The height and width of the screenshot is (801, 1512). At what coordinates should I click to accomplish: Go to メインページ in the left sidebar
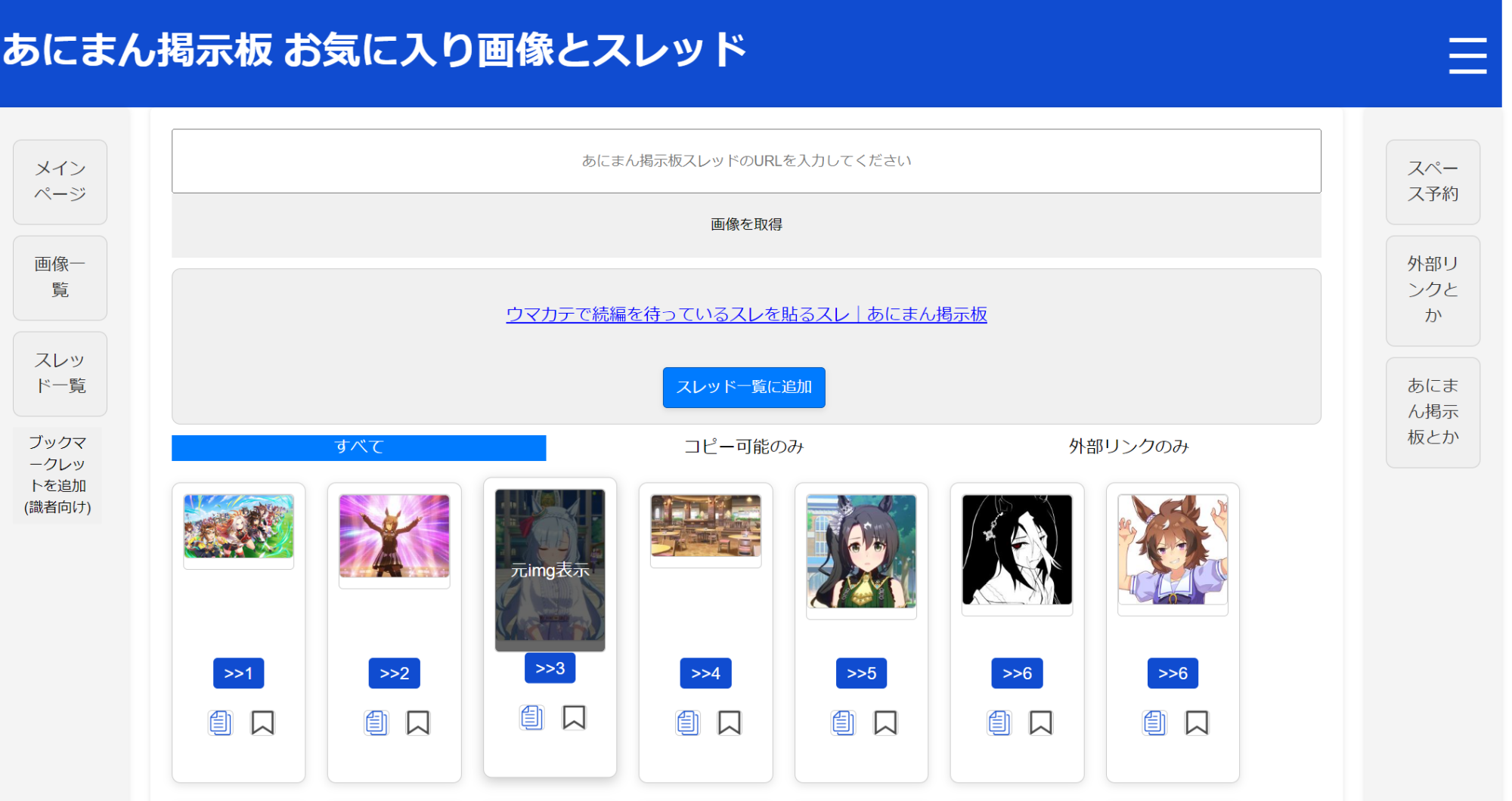pyautogui.click(x=60, y=182)
